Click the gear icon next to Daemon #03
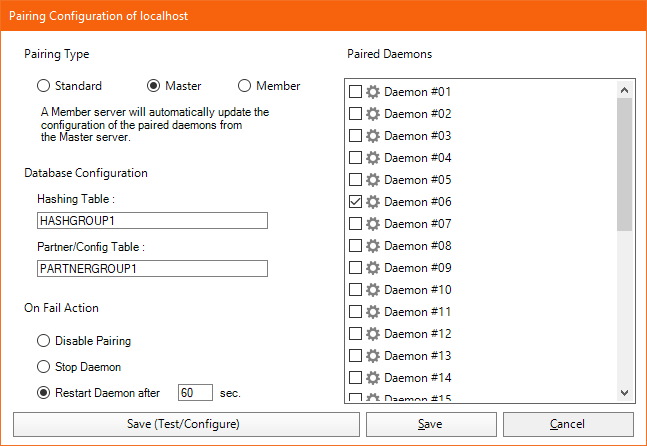The width and height of the screenshot is (647, 446). tap(373, 136)
